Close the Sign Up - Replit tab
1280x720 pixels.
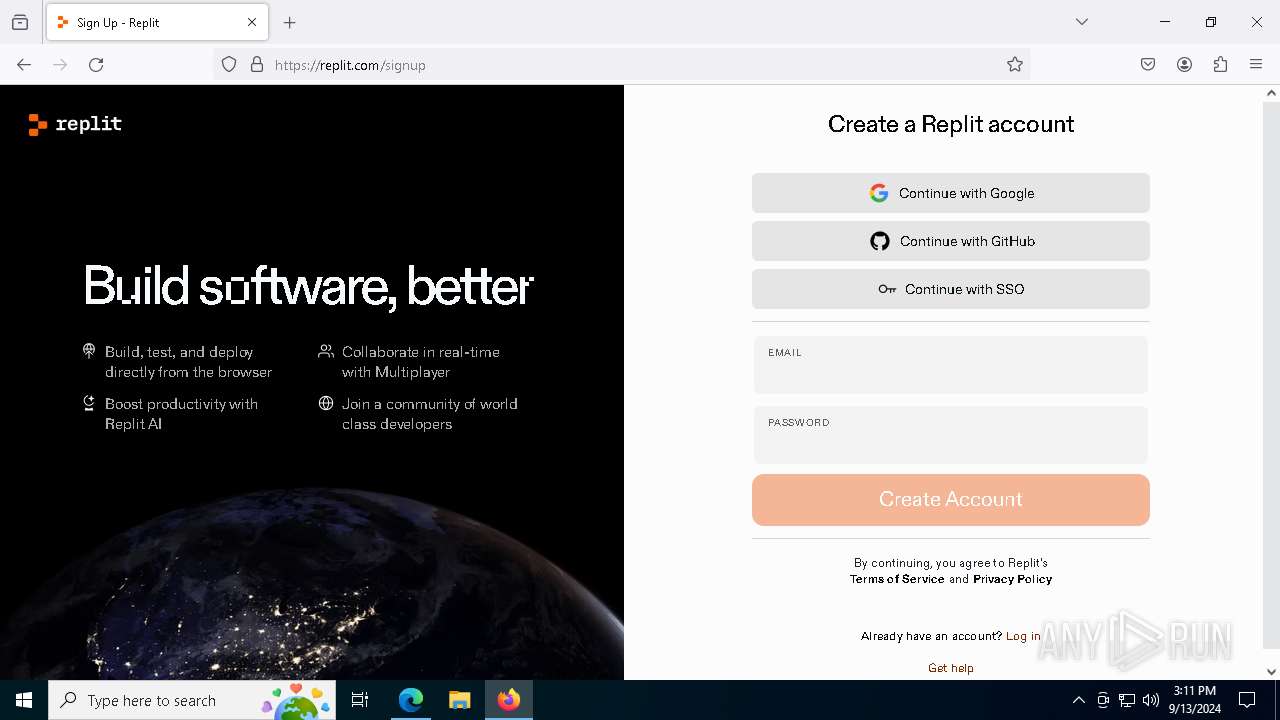[252, 22]
